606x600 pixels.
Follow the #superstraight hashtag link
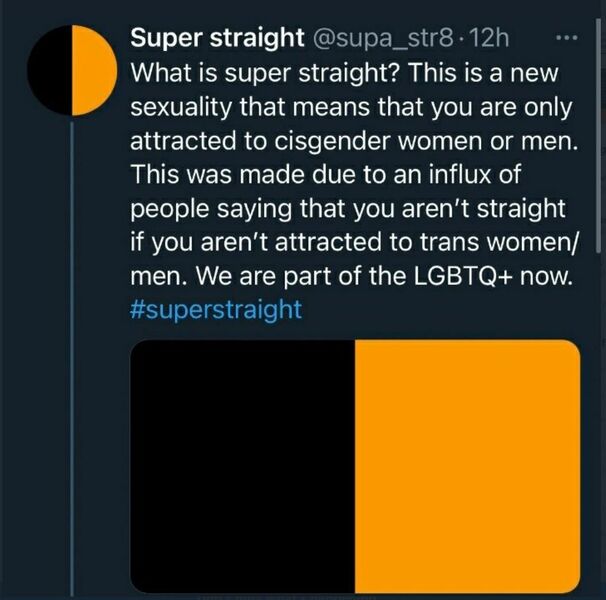(216, 310)
